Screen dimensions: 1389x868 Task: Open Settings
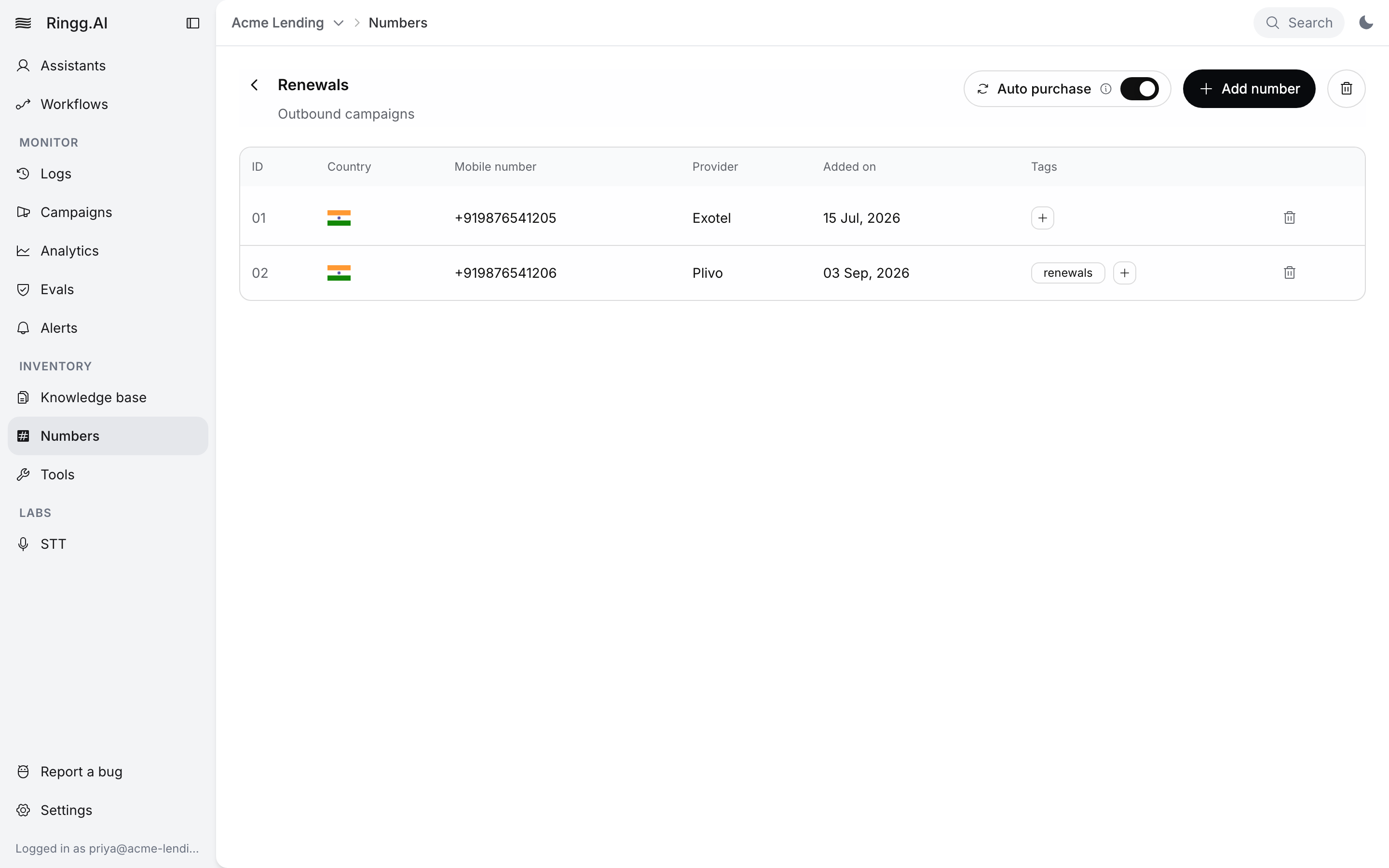(x=108, y=810)
